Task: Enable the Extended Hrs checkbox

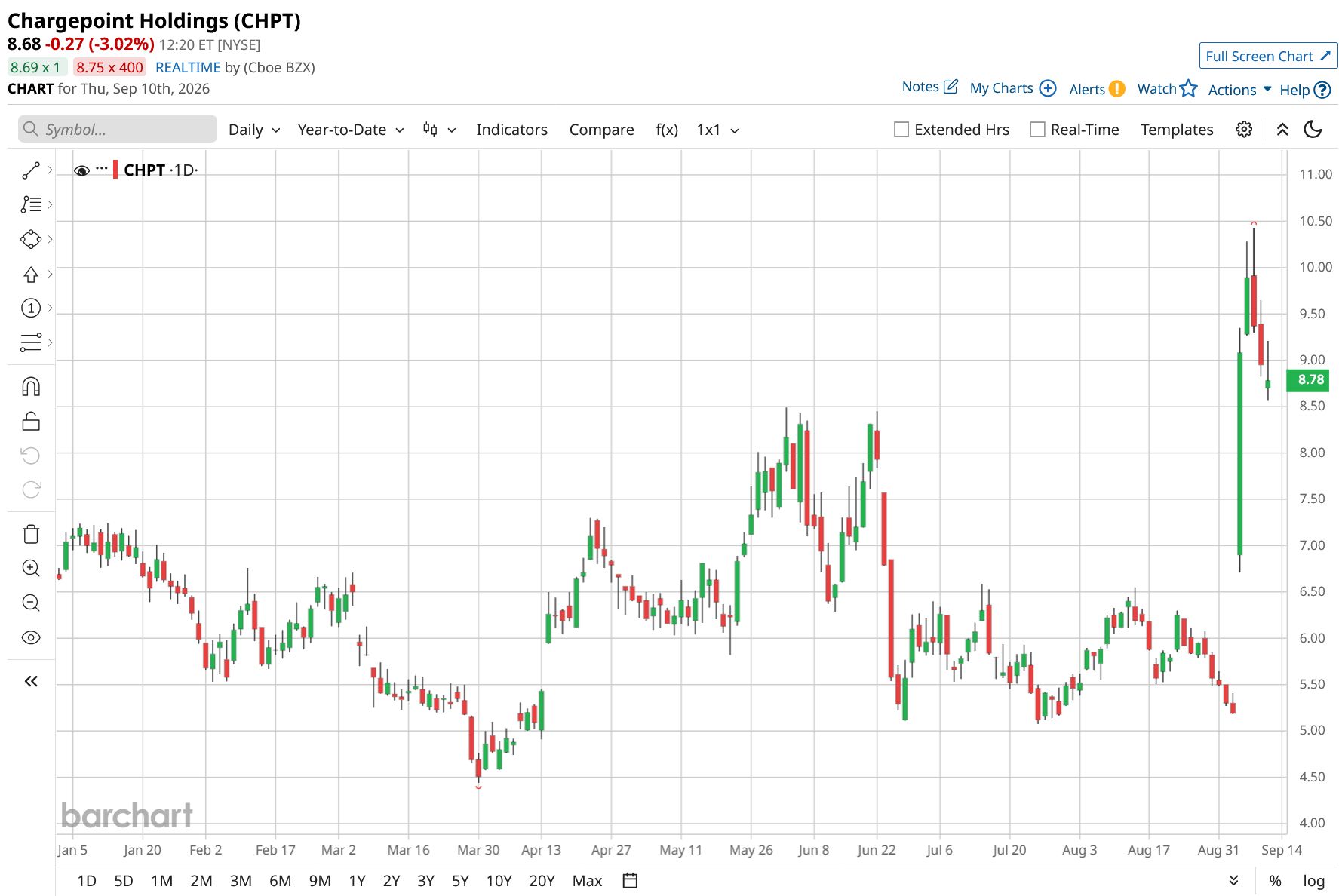Action: click(901, 130)
